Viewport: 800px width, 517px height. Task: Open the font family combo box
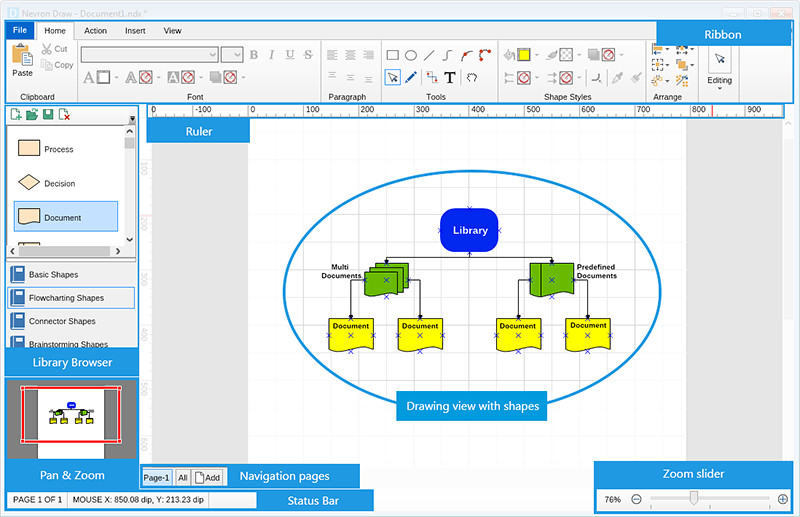coord(149,55)
